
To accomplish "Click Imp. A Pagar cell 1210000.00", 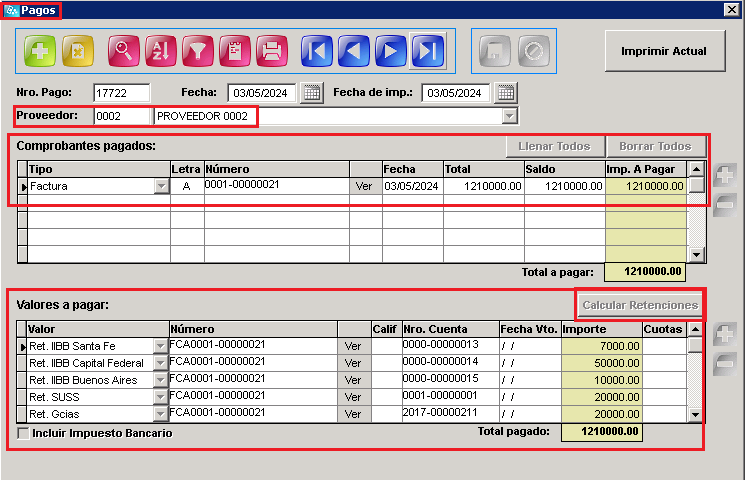I will [x=646, y=186].
